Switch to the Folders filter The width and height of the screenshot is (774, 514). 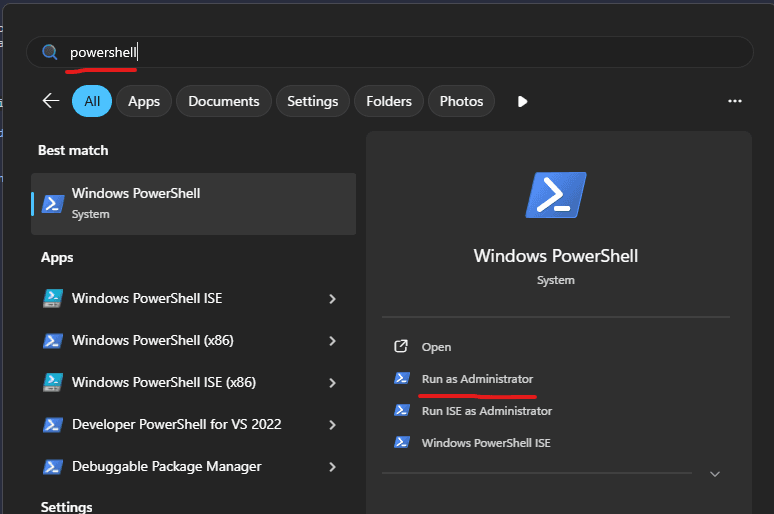[388, 101]
